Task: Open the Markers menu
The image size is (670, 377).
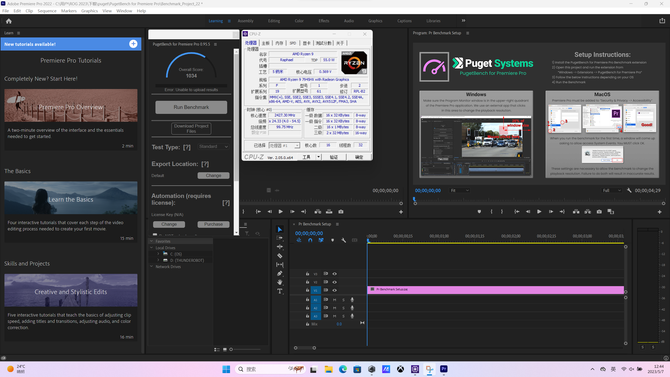Action: tap(69, 11)
